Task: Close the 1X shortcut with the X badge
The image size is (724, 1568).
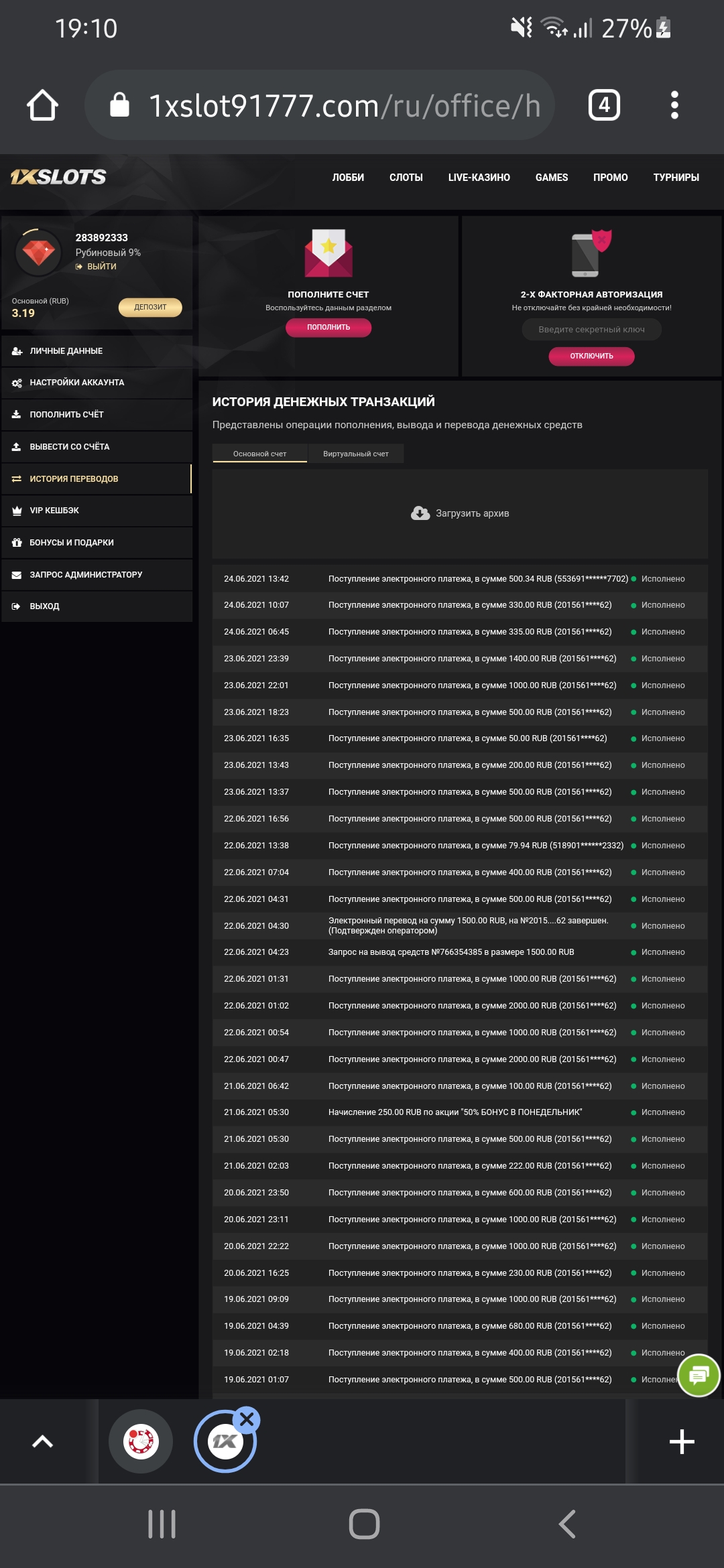Action: (x=247, y=1419)
